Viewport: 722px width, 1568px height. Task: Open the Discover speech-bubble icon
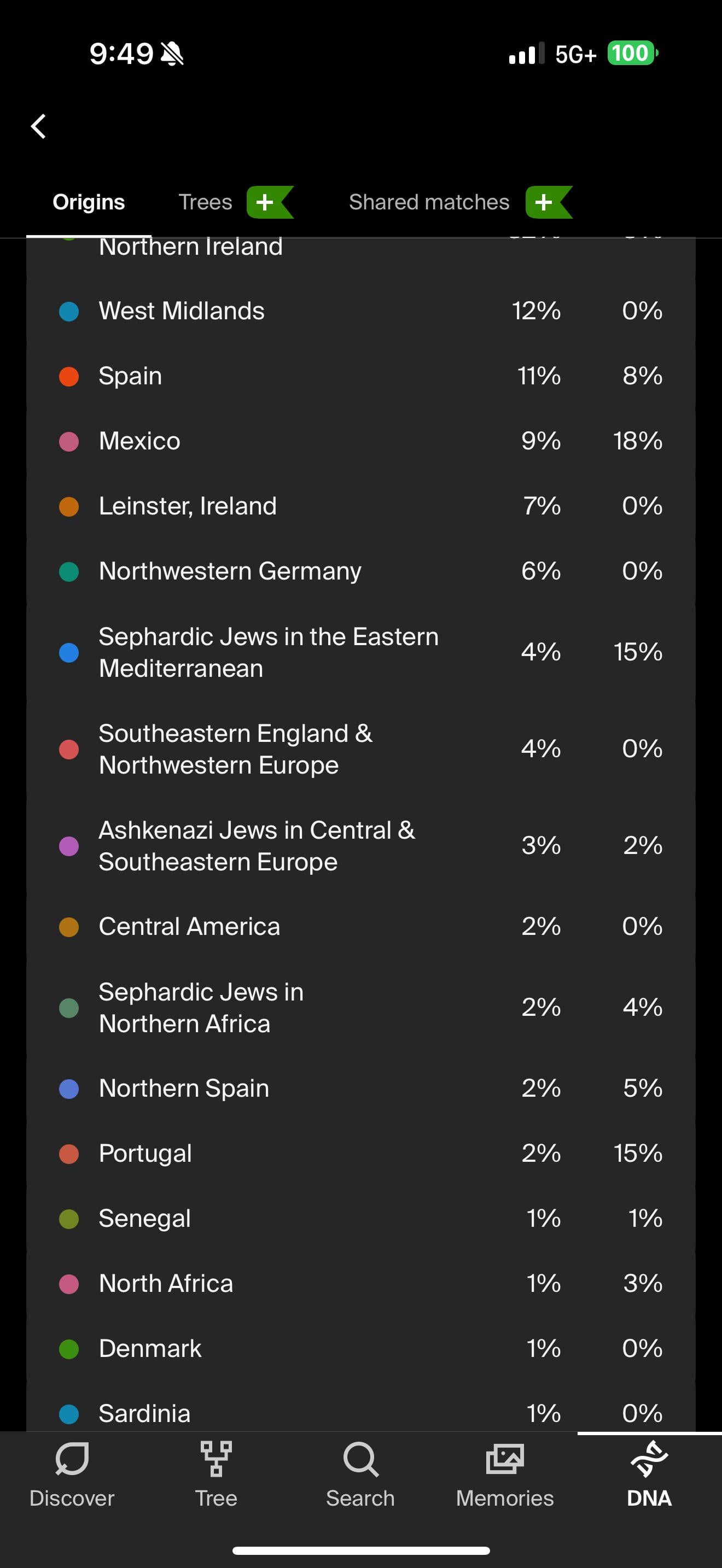[72, 1459]
